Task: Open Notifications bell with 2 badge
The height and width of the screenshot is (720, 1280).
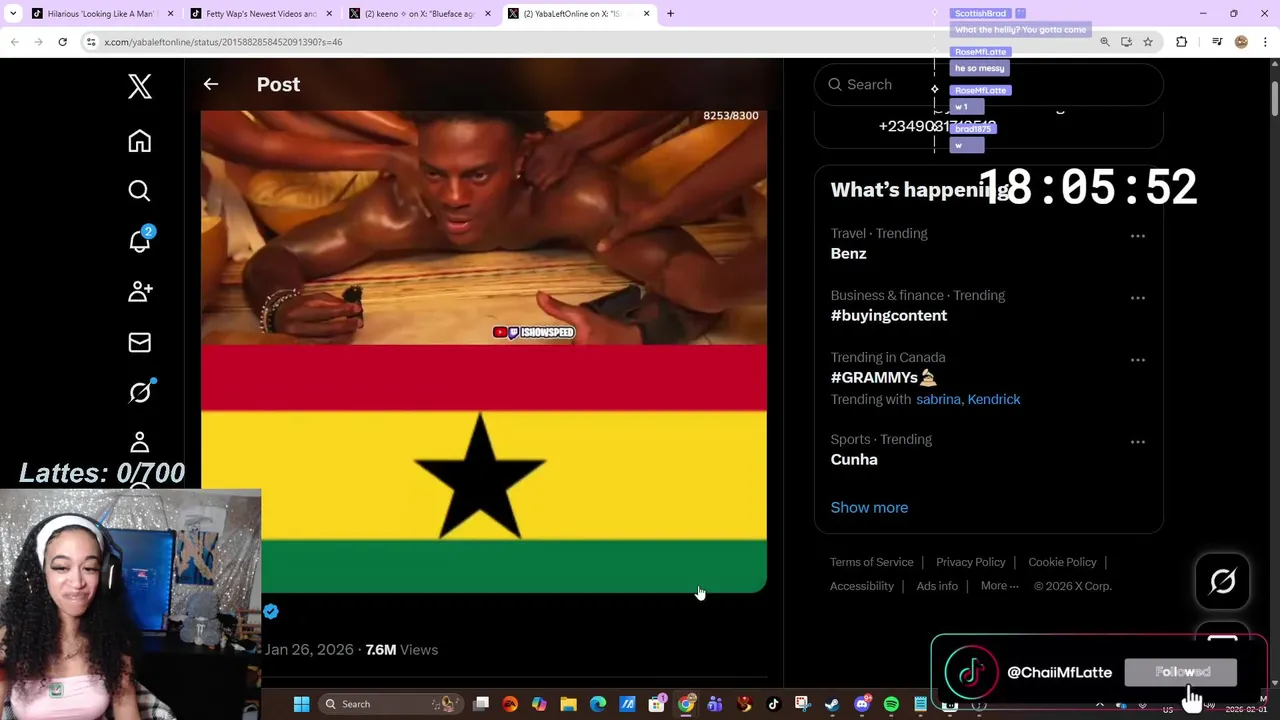Action: (140, 240)
